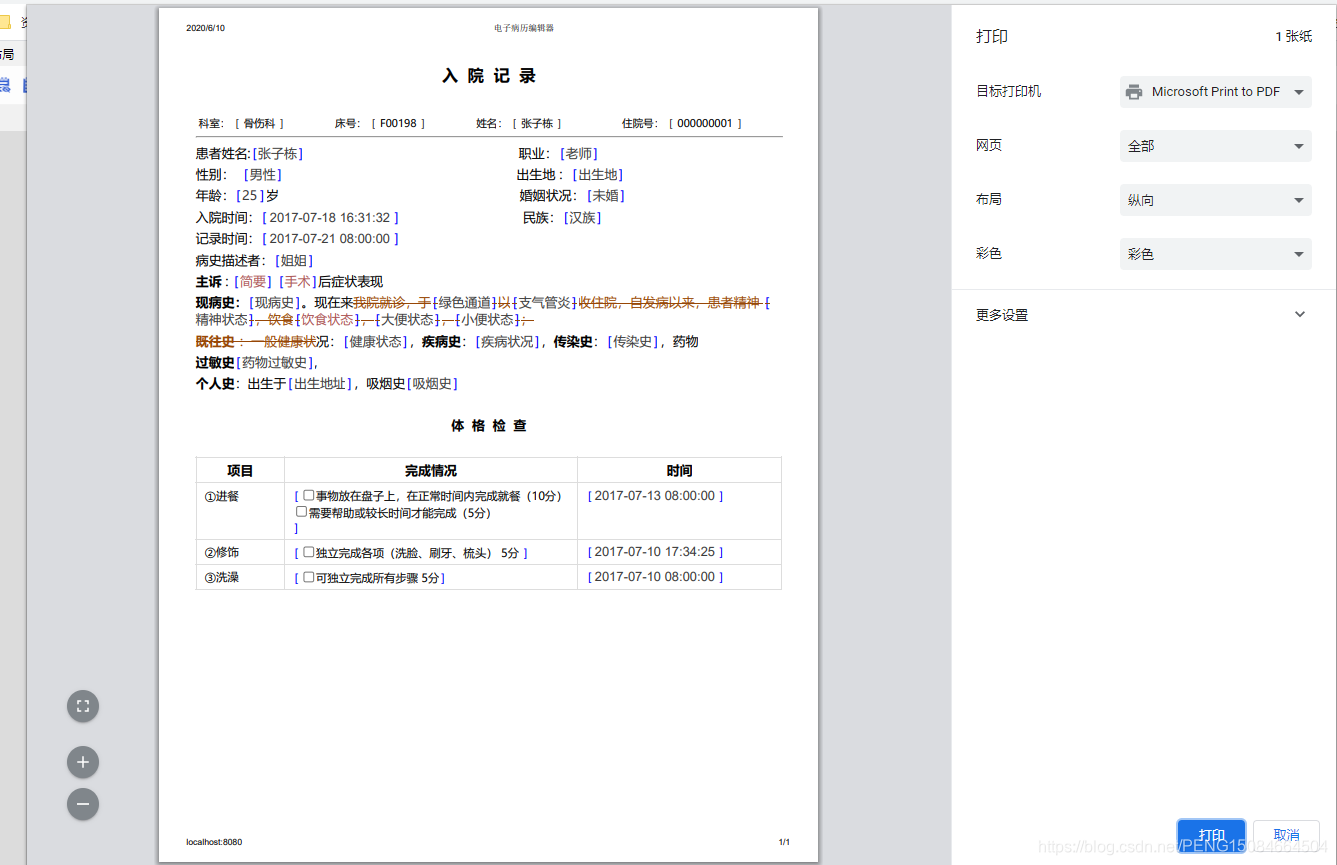
Task: Click the 支气管炎 field
Action: point(545,303)
